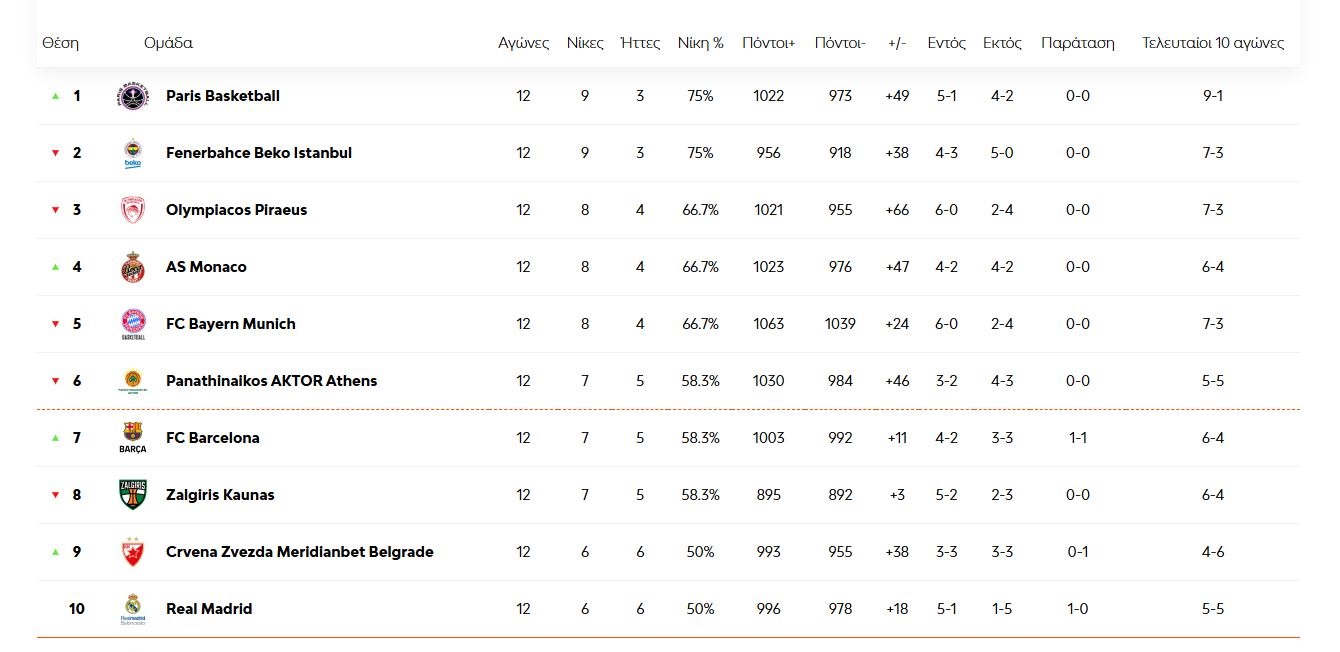The image size is (1340, 652).
Task: Open the Paris Basketball team link
Action: click(222, 96)
